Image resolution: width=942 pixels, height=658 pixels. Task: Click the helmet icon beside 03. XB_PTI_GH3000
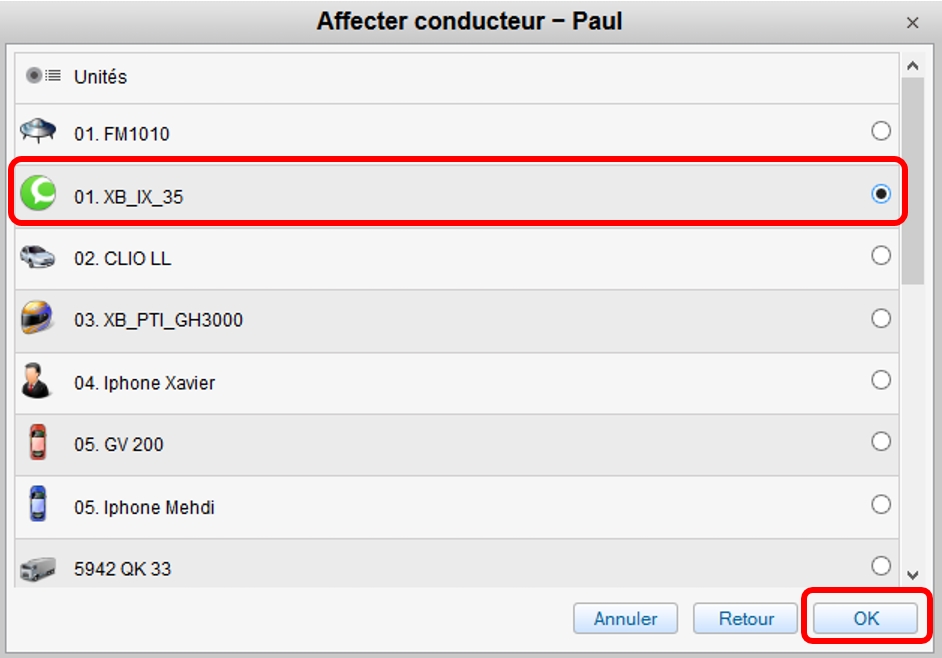[x=37, y=317]
